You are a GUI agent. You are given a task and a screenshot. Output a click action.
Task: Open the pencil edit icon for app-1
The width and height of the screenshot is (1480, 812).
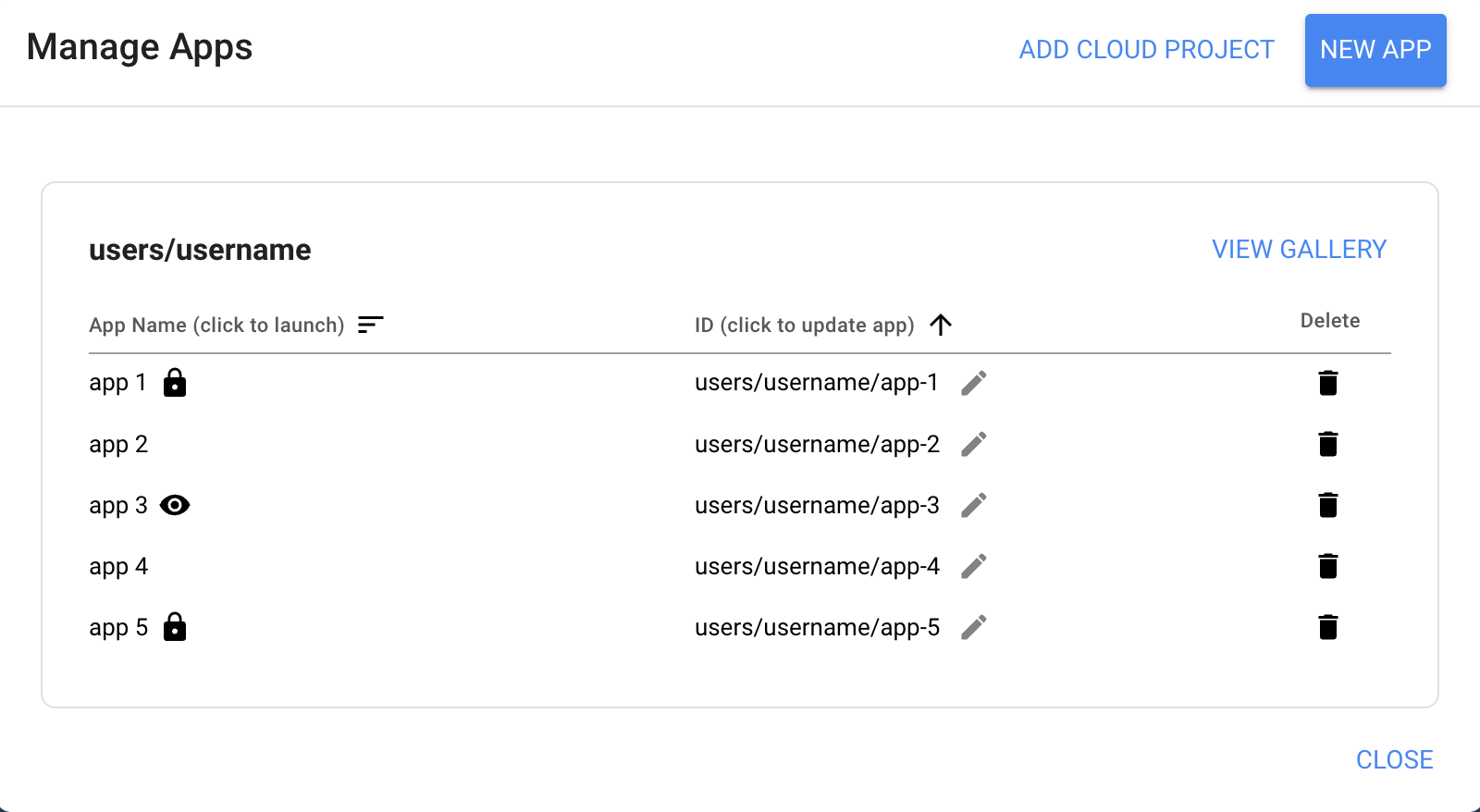[x=973, y=382]
